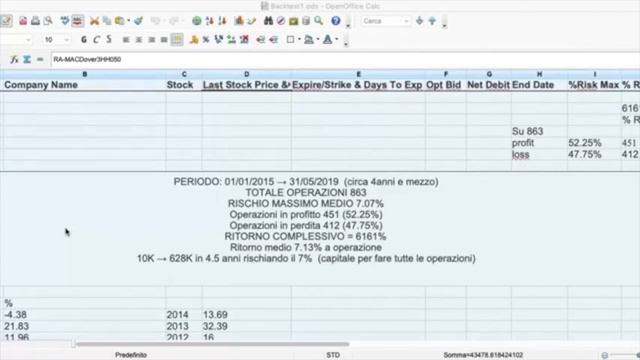Click the Zoom magnifier icon
This screenshot has height=360, width=640.
[x=318, y=21]
